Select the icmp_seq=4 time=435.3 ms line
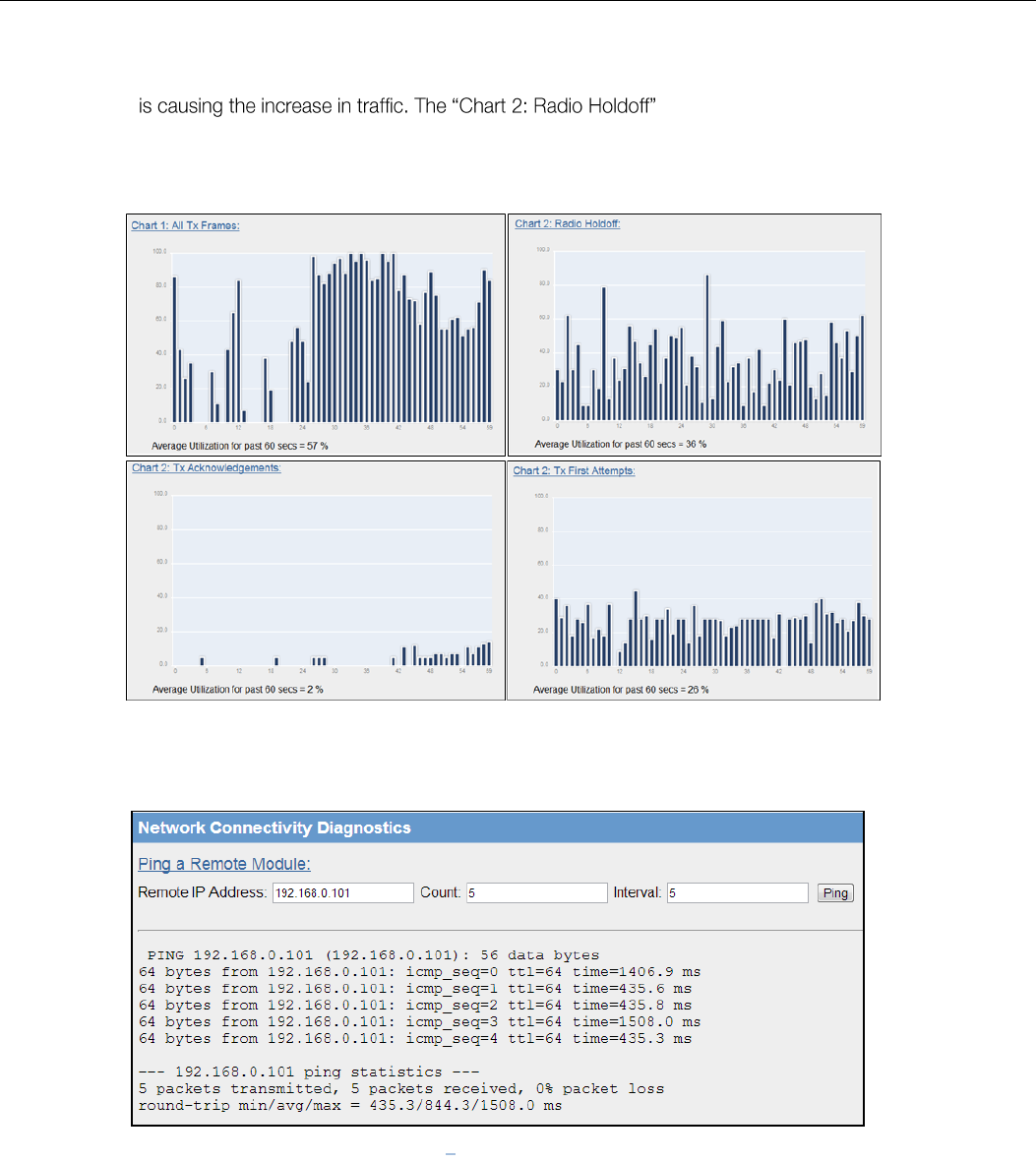The image size is (1036, 1163). click(x=415, y=1038)
